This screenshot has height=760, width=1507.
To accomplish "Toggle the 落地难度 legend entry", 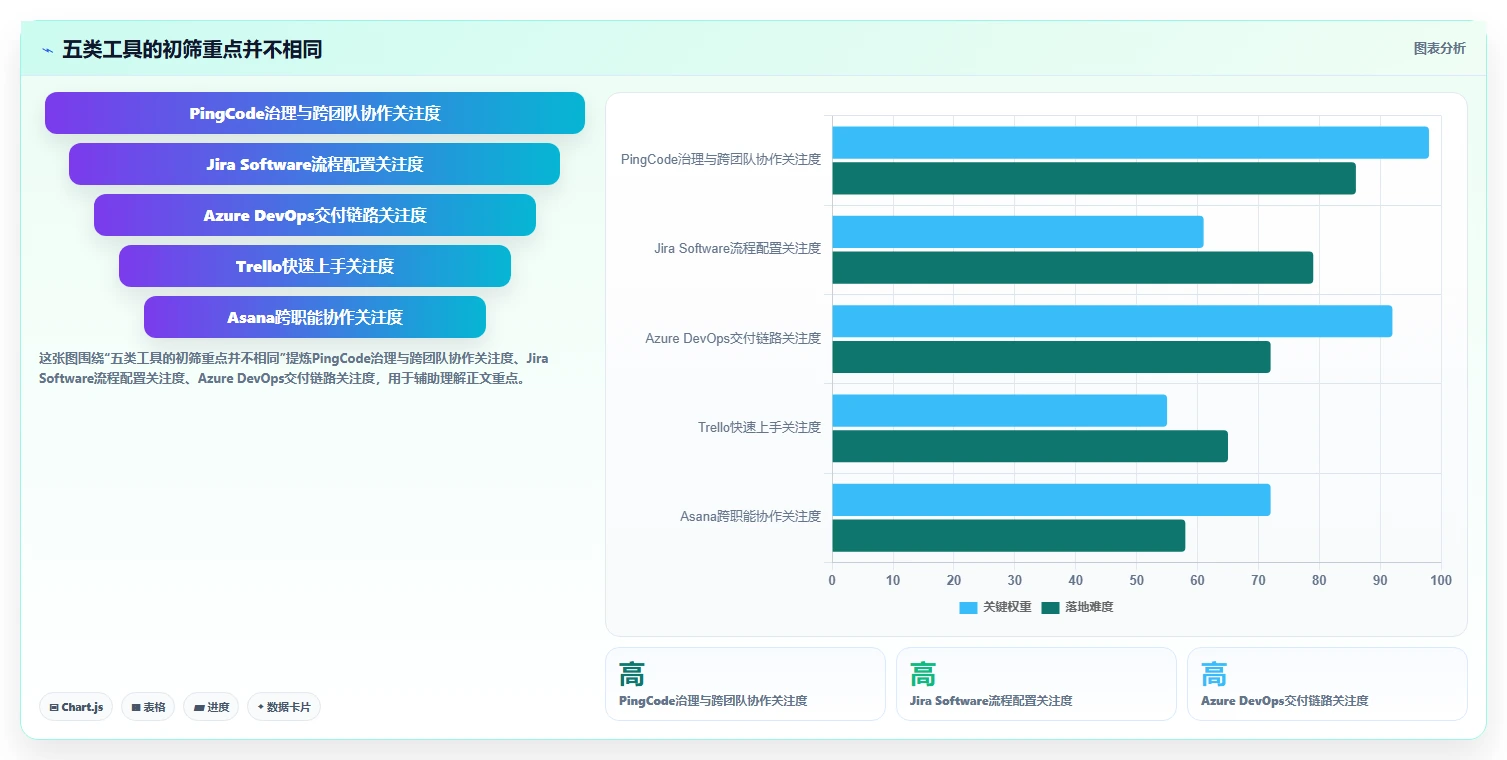I will (1077, 607).
